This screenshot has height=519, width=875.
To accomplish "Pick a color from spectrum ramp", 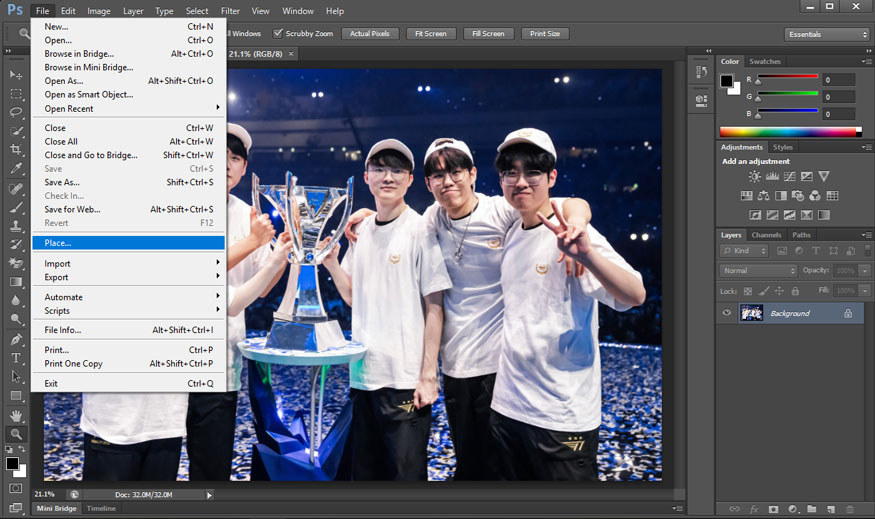I will (790, 132).
